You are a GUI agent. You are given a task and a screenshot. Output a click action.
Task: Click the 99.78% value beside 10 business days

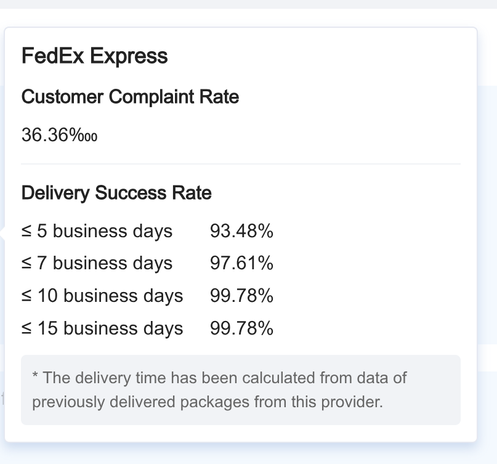pos(242,296)
